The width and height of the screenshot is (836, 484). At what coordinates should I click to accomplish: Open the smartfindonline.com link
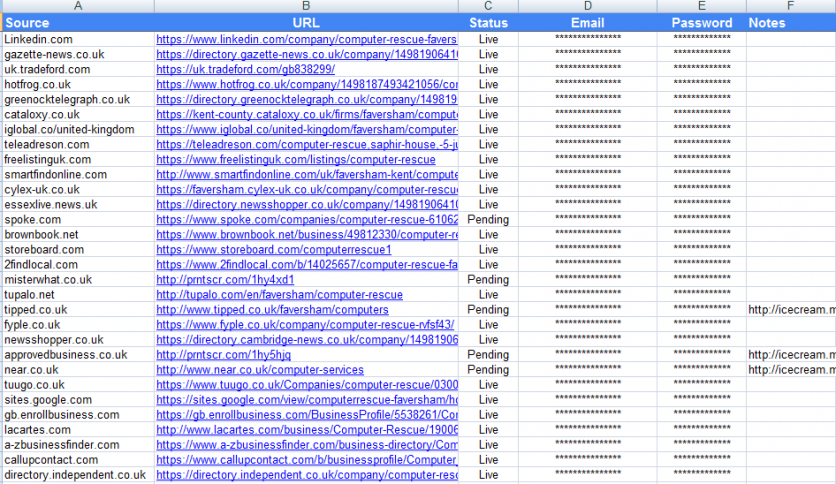coord(307,174)
